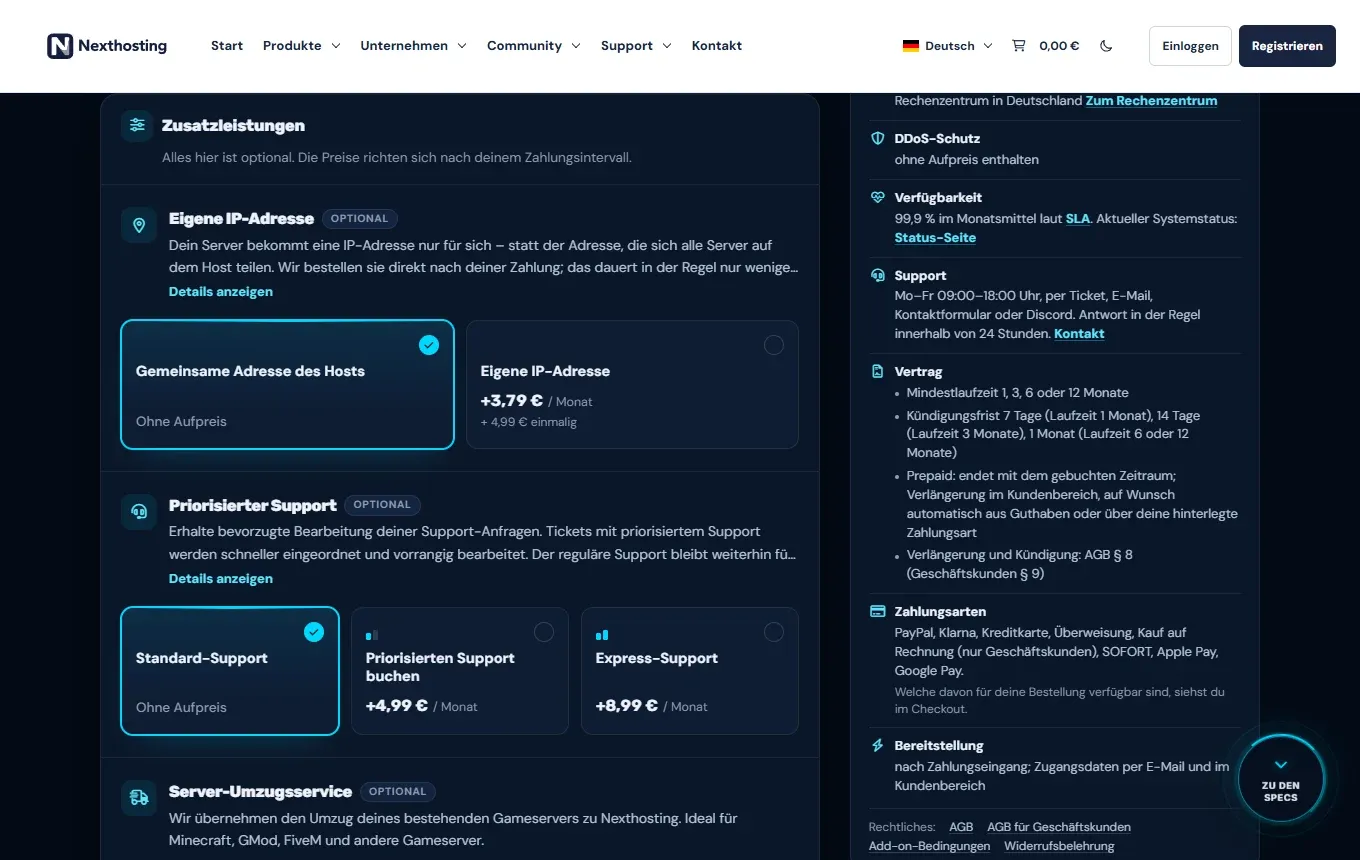Open the Kontakt link in Support section

[1079, 334]
